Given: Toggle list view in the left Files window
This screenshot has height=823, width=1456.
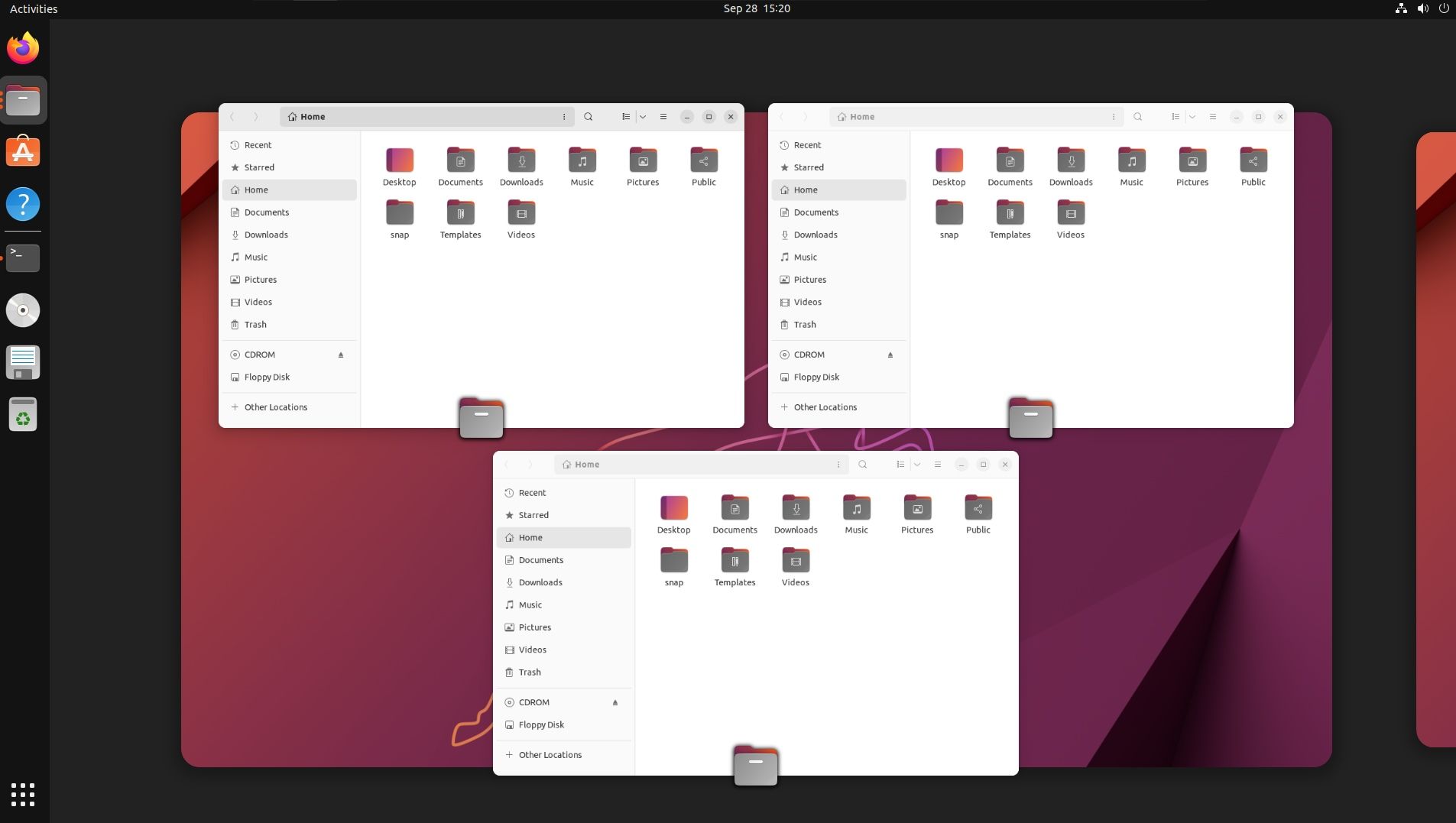Looking at the screenshot, I should coord(625,116).
